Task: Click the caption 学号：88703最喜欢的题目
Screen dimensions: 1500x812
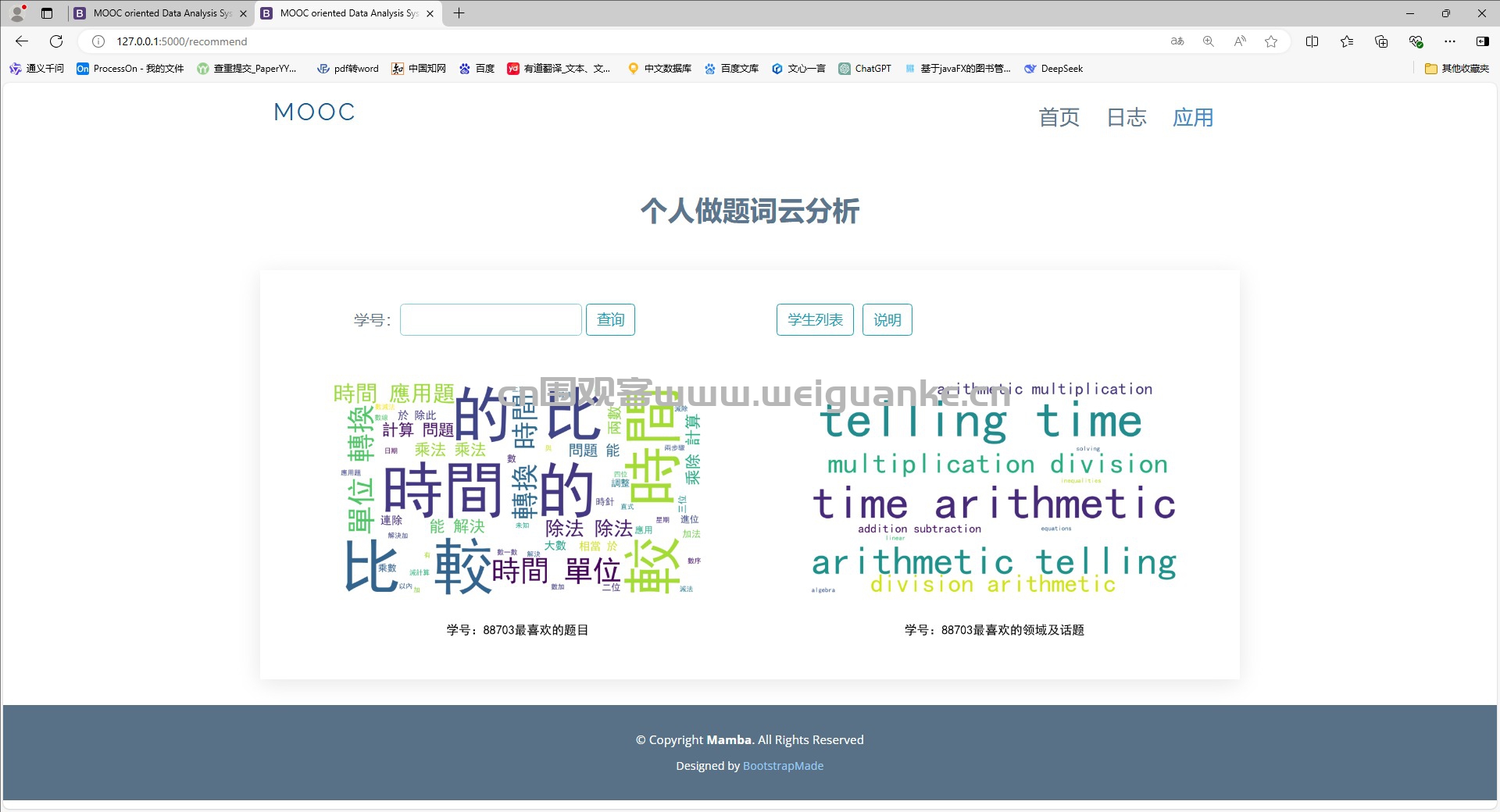Action: (x=517, y=630)
